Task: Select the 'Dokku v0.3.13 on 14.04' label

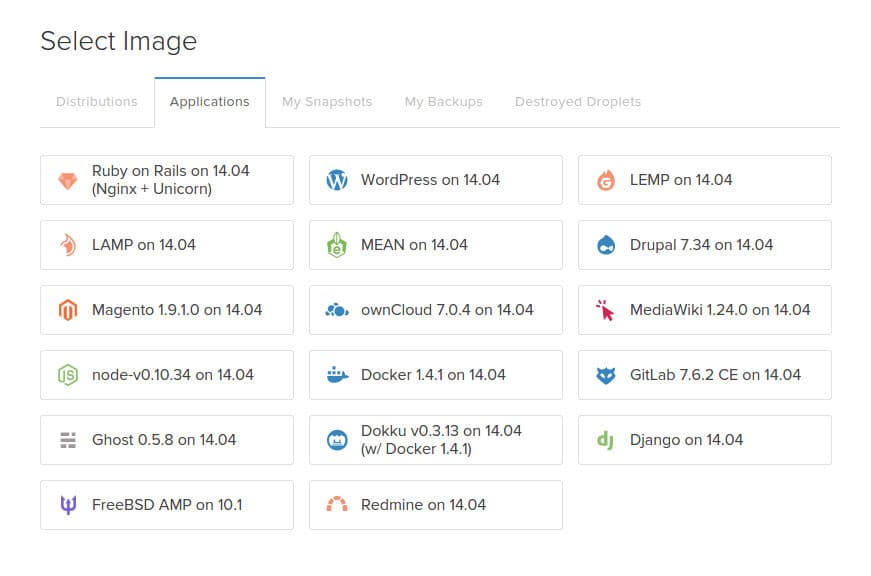Action: pos(441,430)
